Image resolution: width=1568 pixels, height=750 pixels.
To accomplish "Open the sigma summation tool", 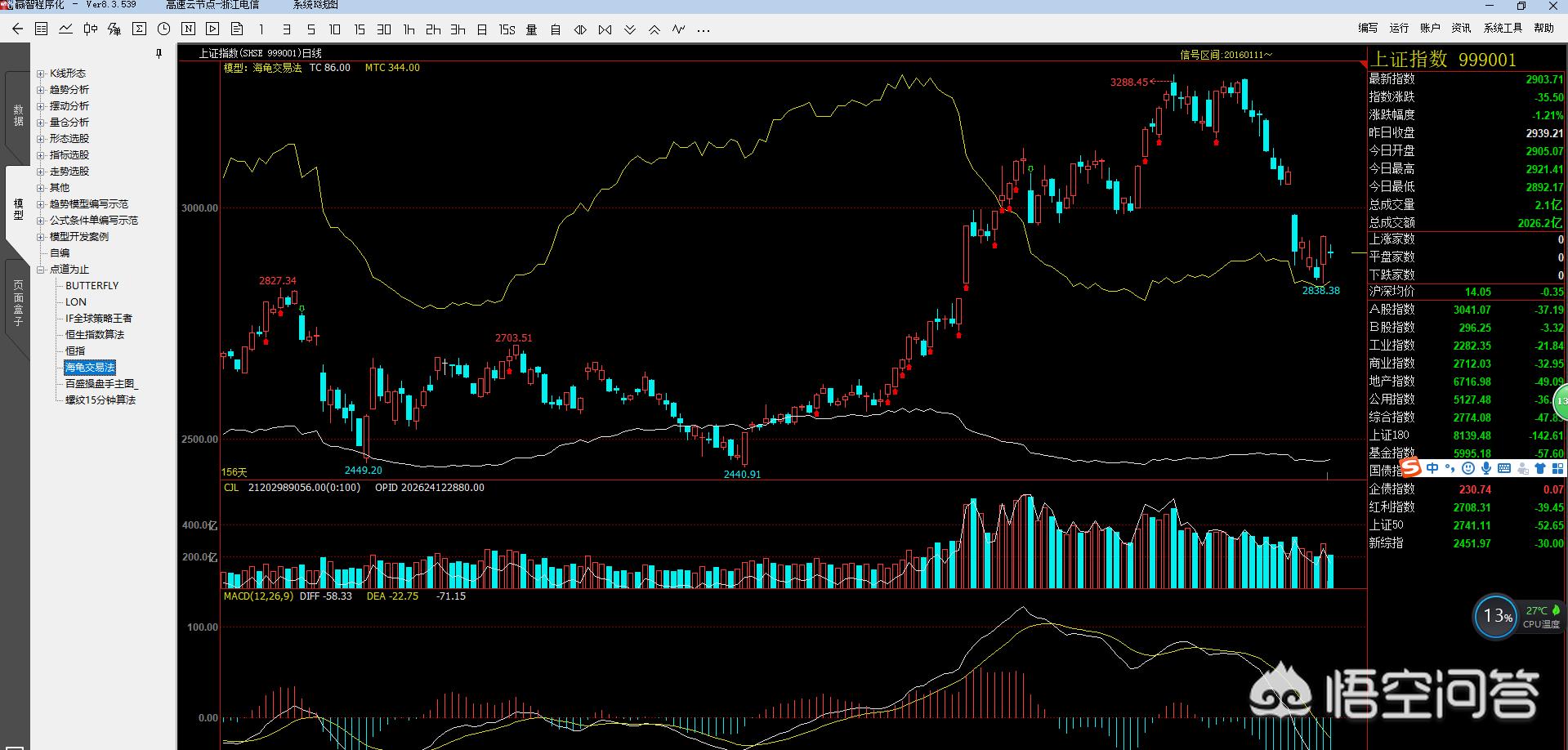I will [140, 29].
